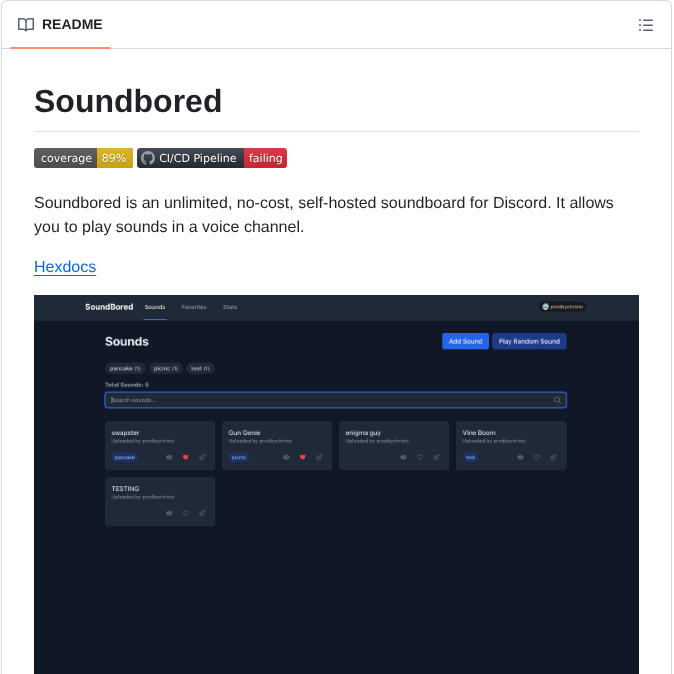
Task: Click the 'Total Sounds: 5' label
Action: click(127, 385)
